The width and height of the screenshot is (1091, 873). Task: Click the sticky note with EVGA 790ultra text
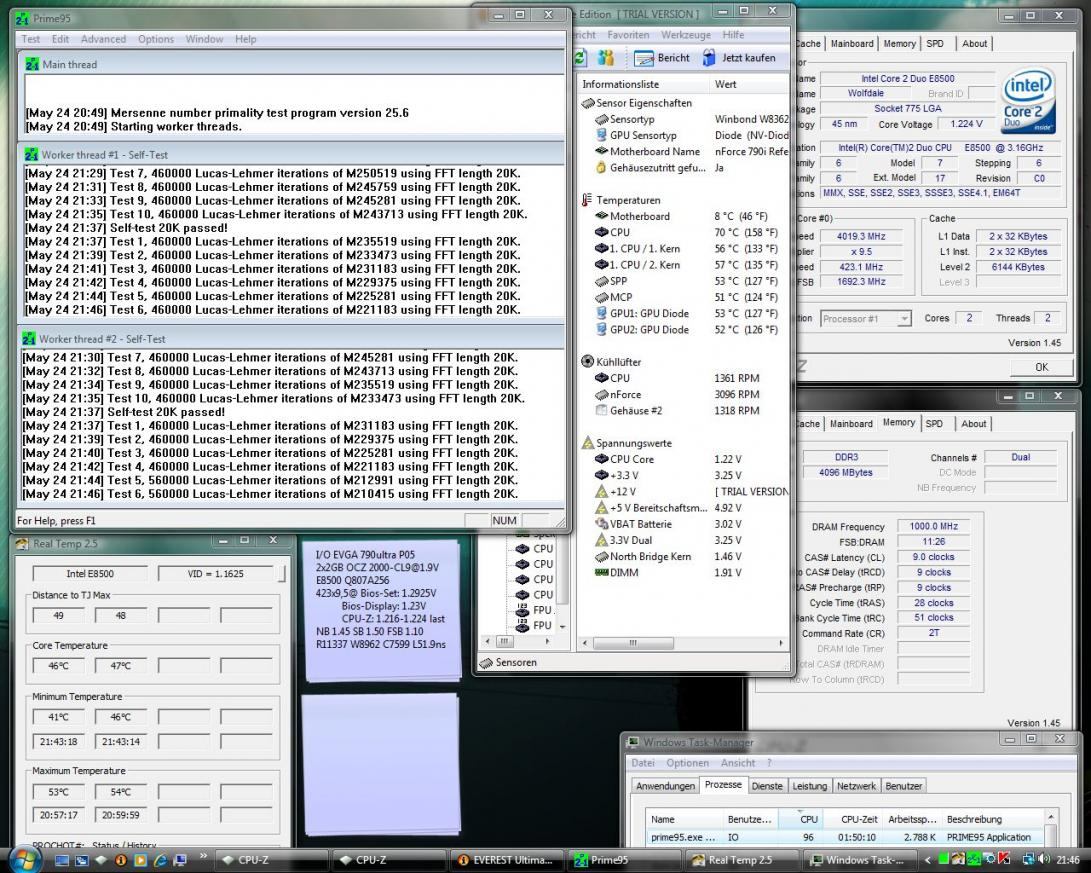(381, 611)
